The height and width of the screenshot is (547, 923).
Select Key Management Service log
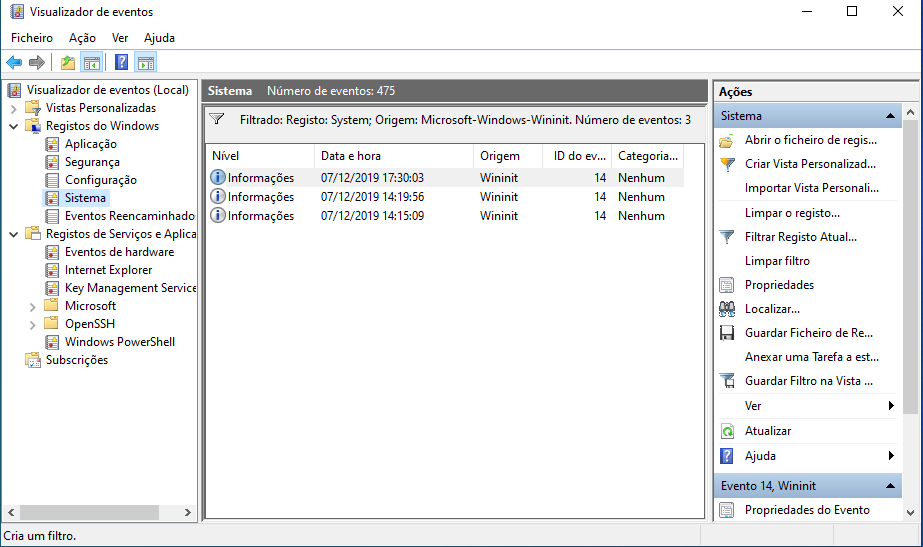pos(130,288)
